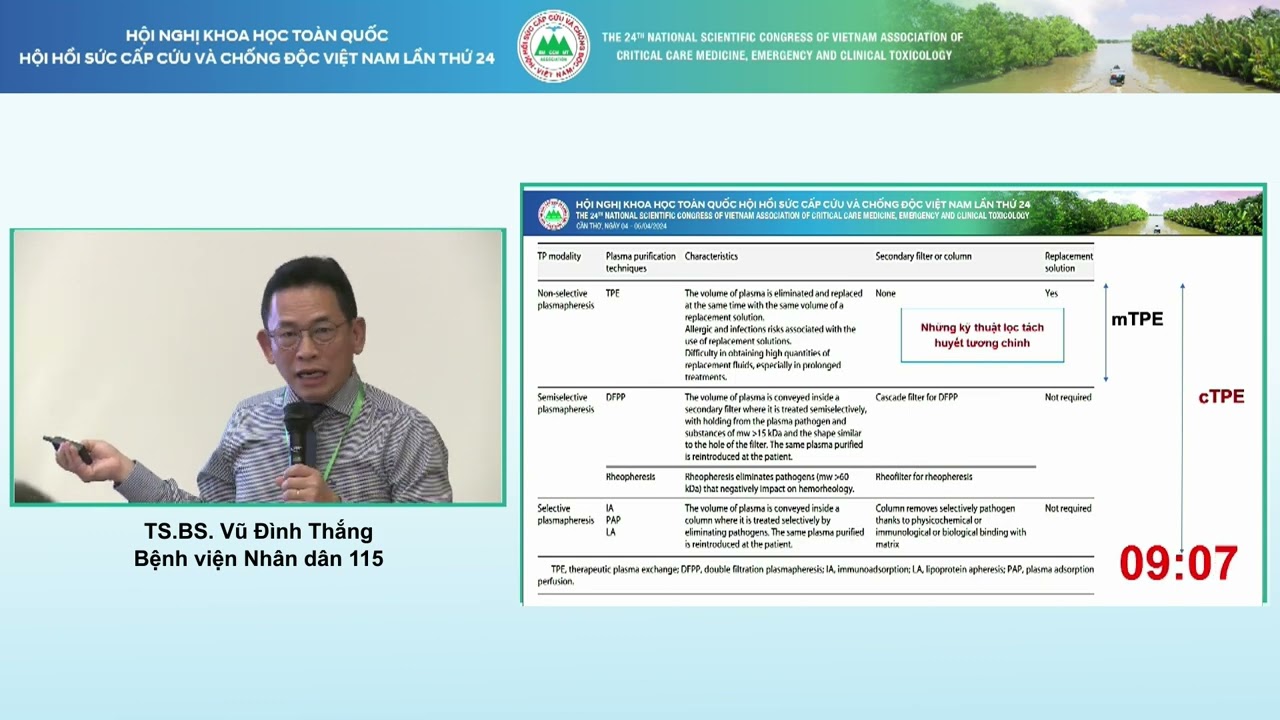Screen dimensions: 1280x720
Task: Click the 09:07 countdown timer
Action: pos(1179,564)
